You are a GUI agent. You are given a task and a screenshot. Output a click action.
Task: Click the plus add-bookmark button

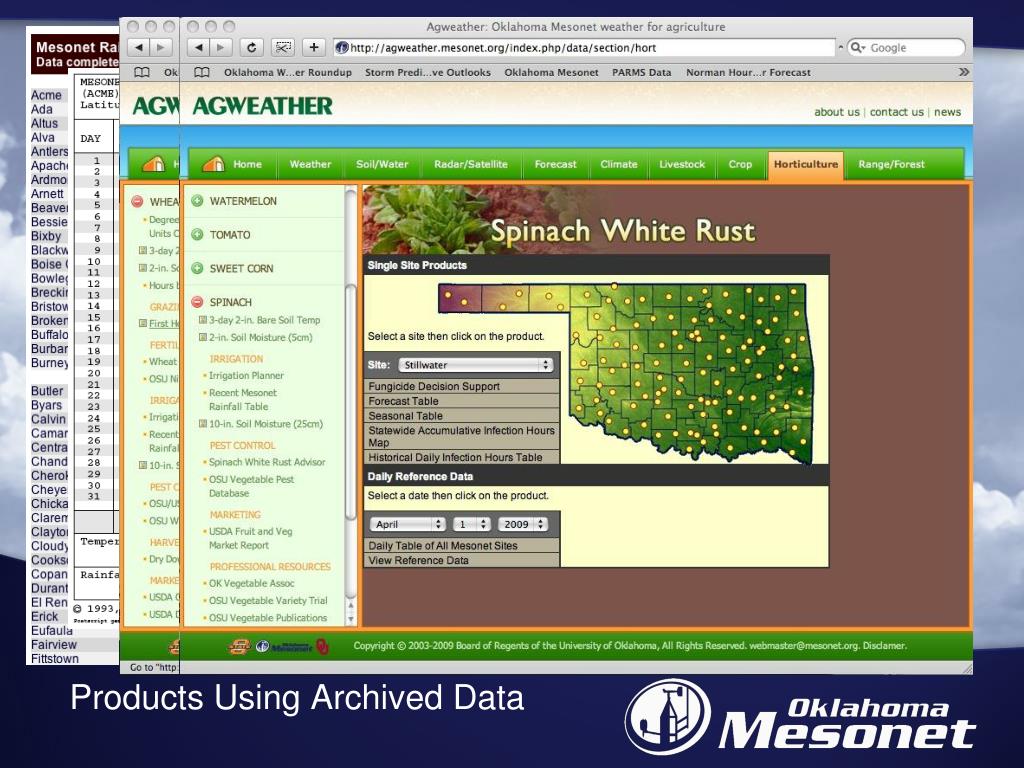(314, 48)
